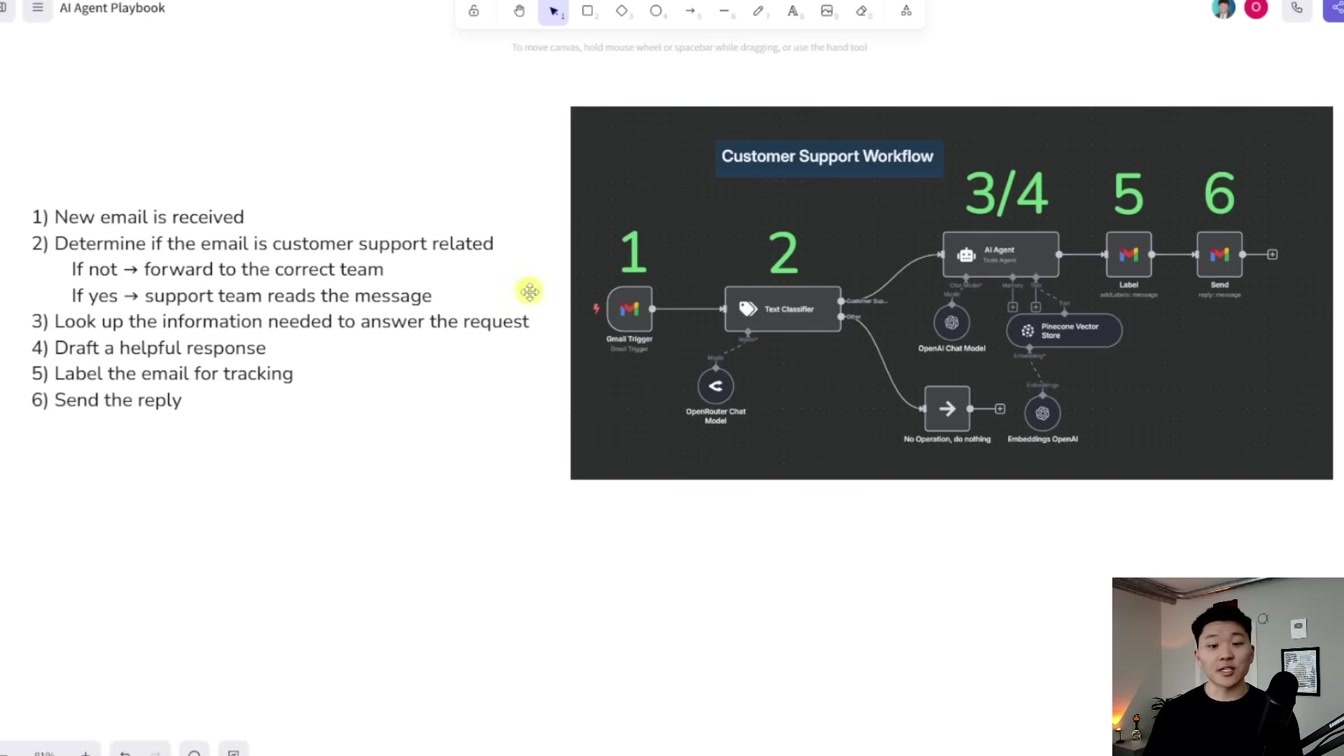The width and height of the screenshot is (1344, 756).
Task: Click the Gmail Send node icon
Action: 1219,254
